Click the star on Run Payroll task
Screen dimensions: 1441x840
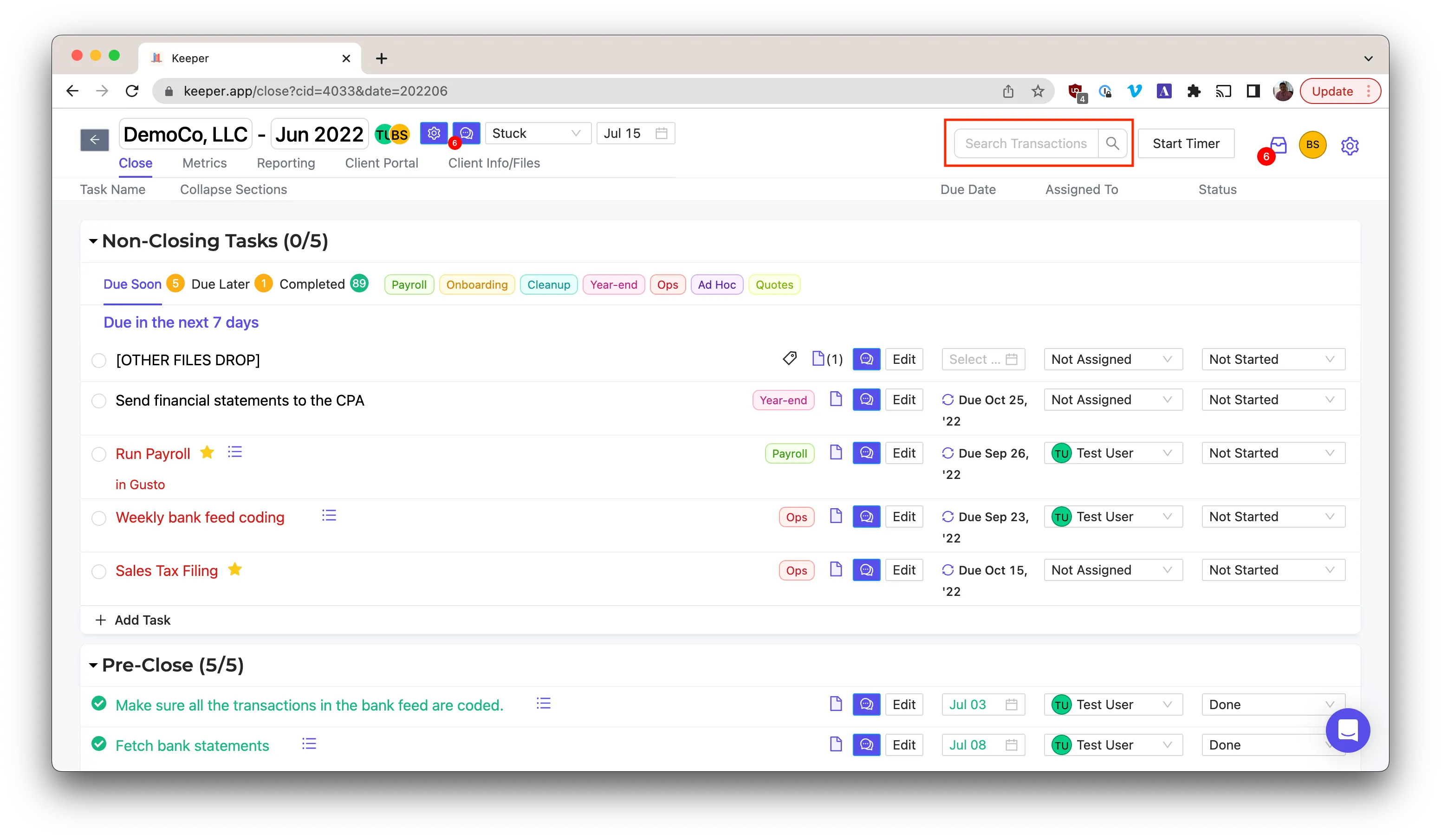pos(207,452)
